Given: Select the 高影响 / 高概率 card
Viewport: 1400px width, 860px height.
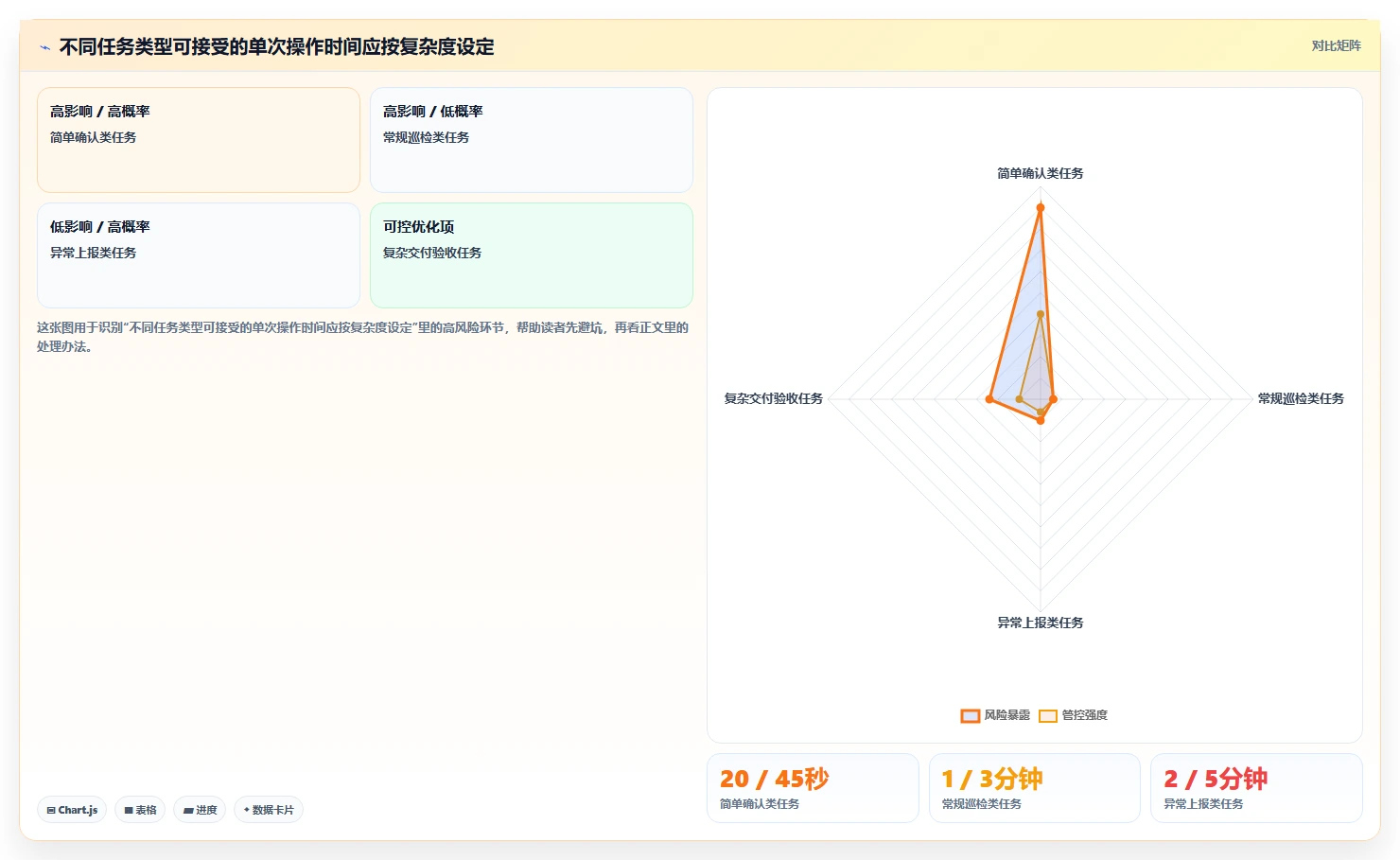Looking at the screenshot, I should 199,140.
